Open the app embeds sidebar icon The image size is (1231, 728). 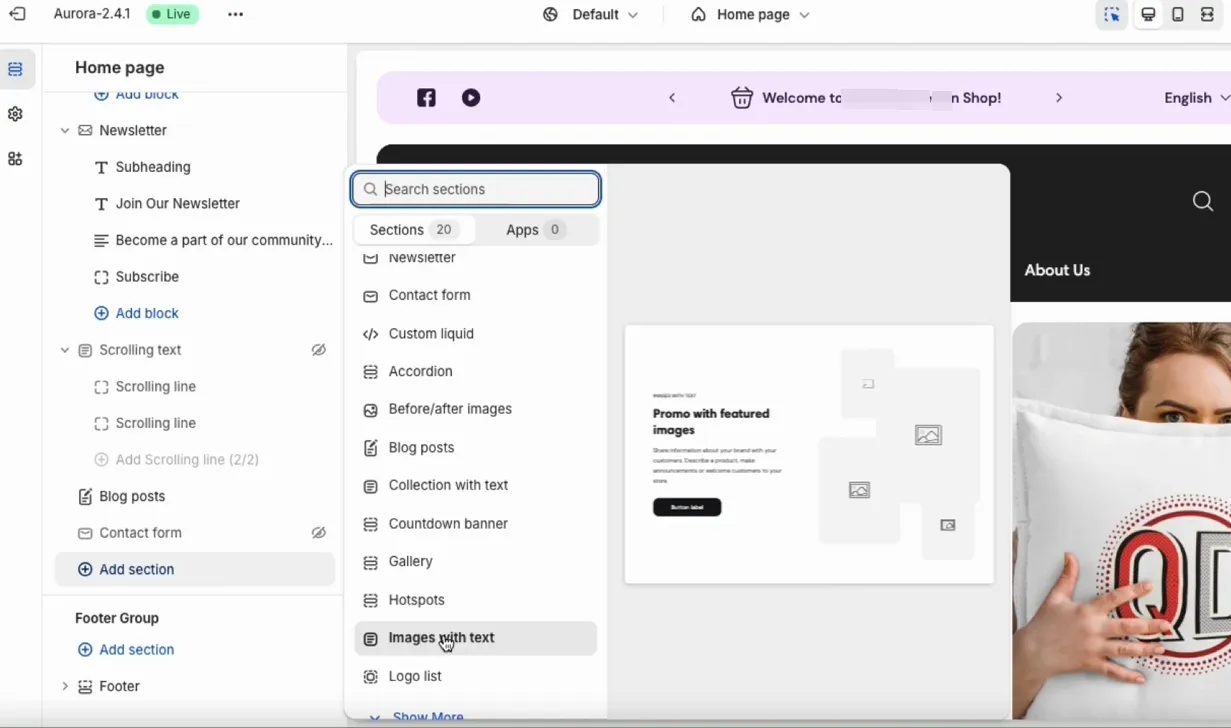click(15, 159)
